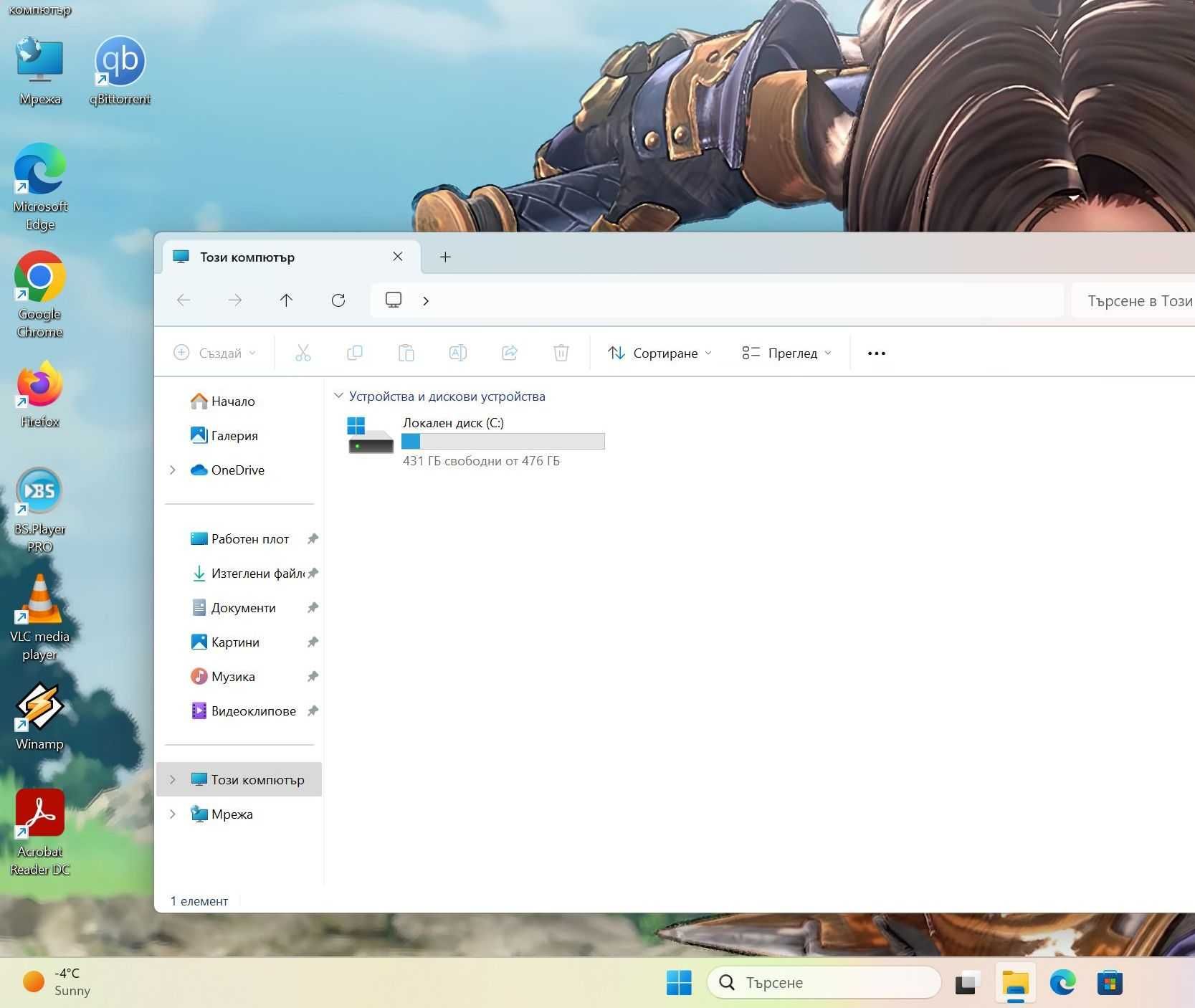
Task: Open Картини in the sidebar
Action: [x=225, y=642]
